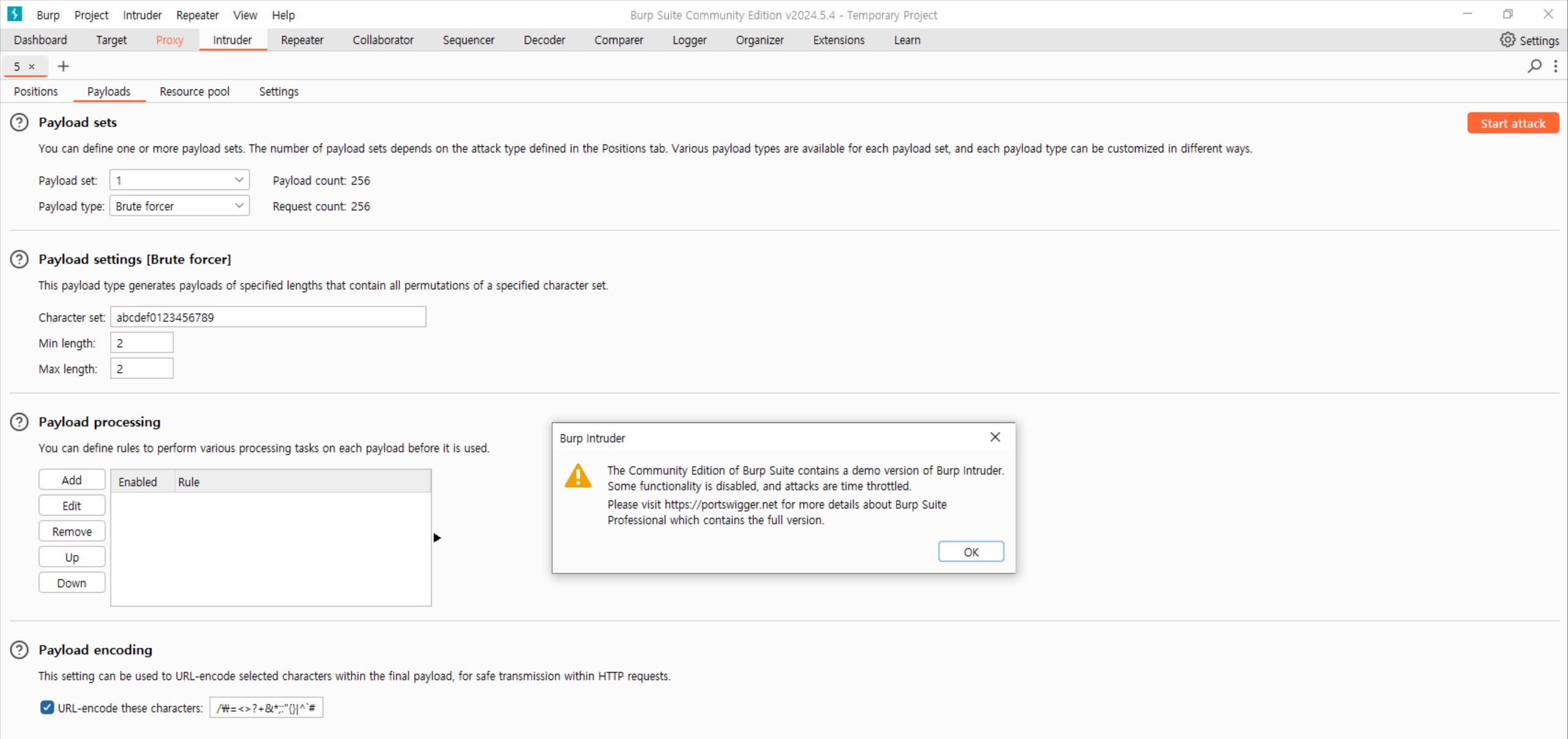The image size is (1568, 739).
Task: Open the Project menu
Action: (x=91, y=15)
